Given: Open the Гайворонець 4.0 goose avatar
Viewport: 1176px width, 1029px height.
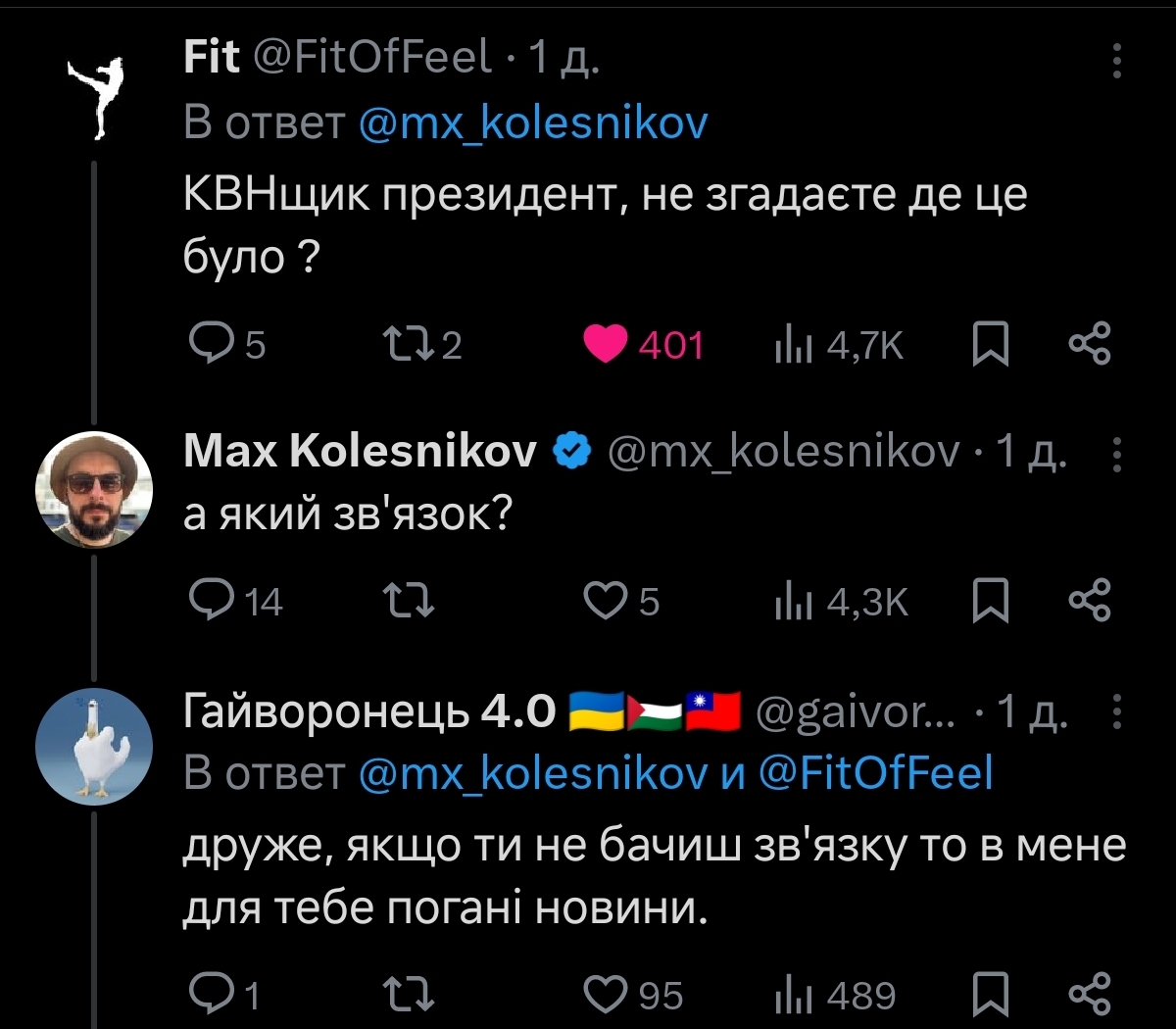Looking at the screenshot, I should pos(94,747).
